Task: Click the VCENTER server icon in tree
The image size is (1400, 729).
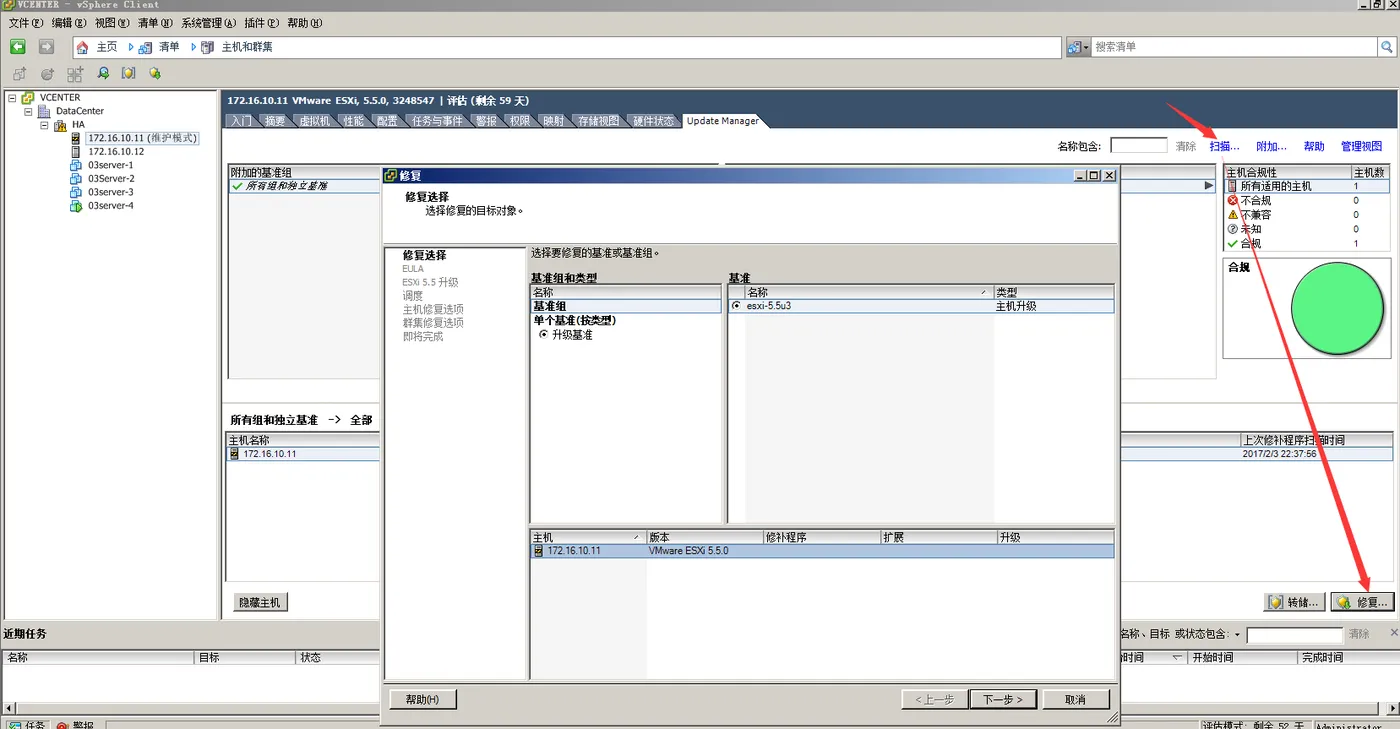Action: tap(28, 98)
